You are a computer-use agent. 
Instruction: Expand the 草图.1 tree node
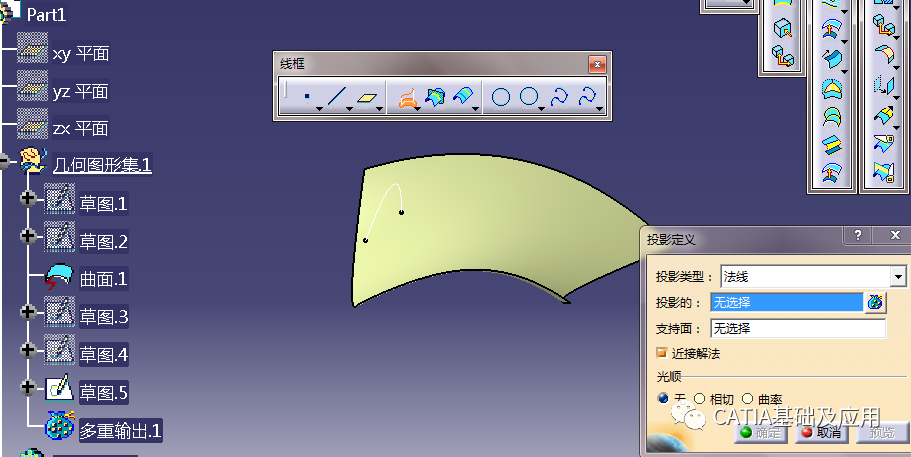[x=28, y=198]
